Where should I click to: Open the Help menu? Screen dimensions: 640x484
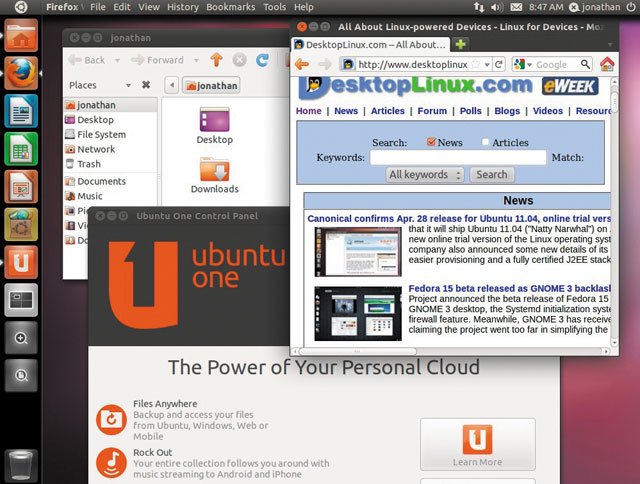click(x=304, y=7)
